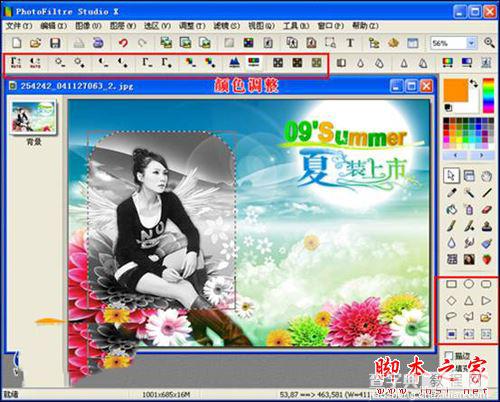Choose the rectangle selection shape

click(x=451, y=284)
